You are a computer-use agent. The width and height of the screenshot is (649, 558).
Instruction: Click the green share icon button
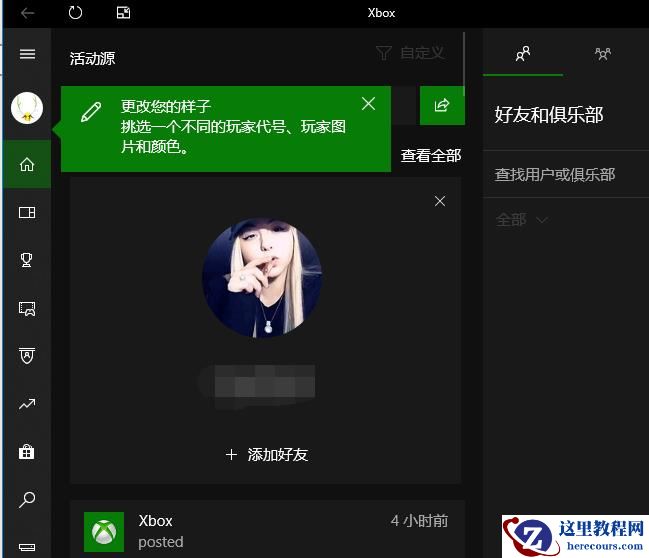click(442, 105)
